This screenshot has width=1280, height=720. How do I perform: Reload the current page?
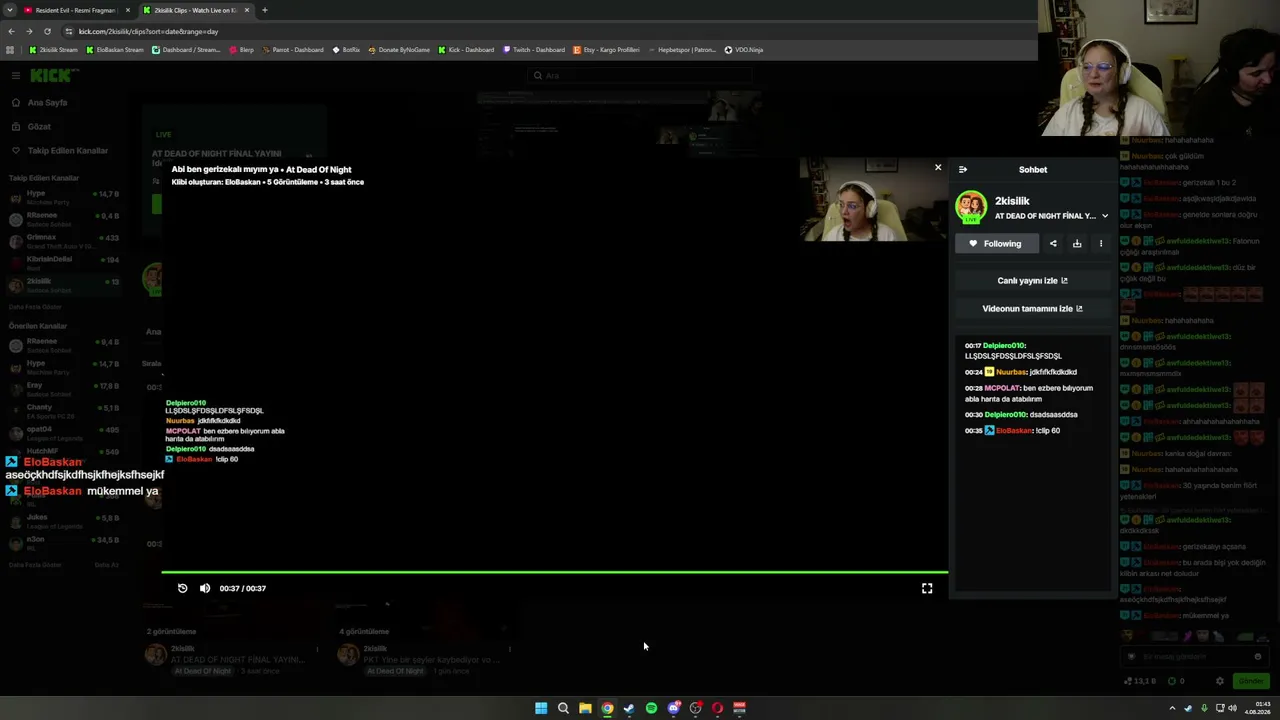click(48, 31)
